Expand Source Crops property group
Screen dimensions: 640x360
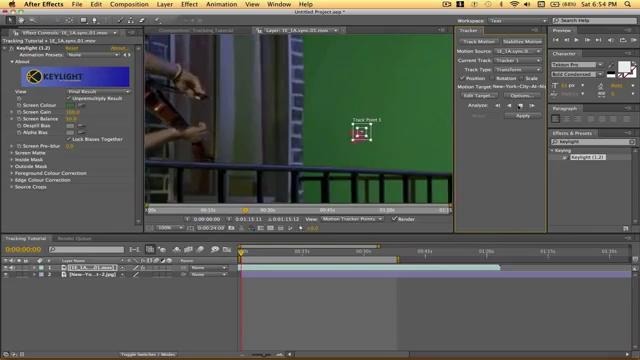[x=12, y=187]
